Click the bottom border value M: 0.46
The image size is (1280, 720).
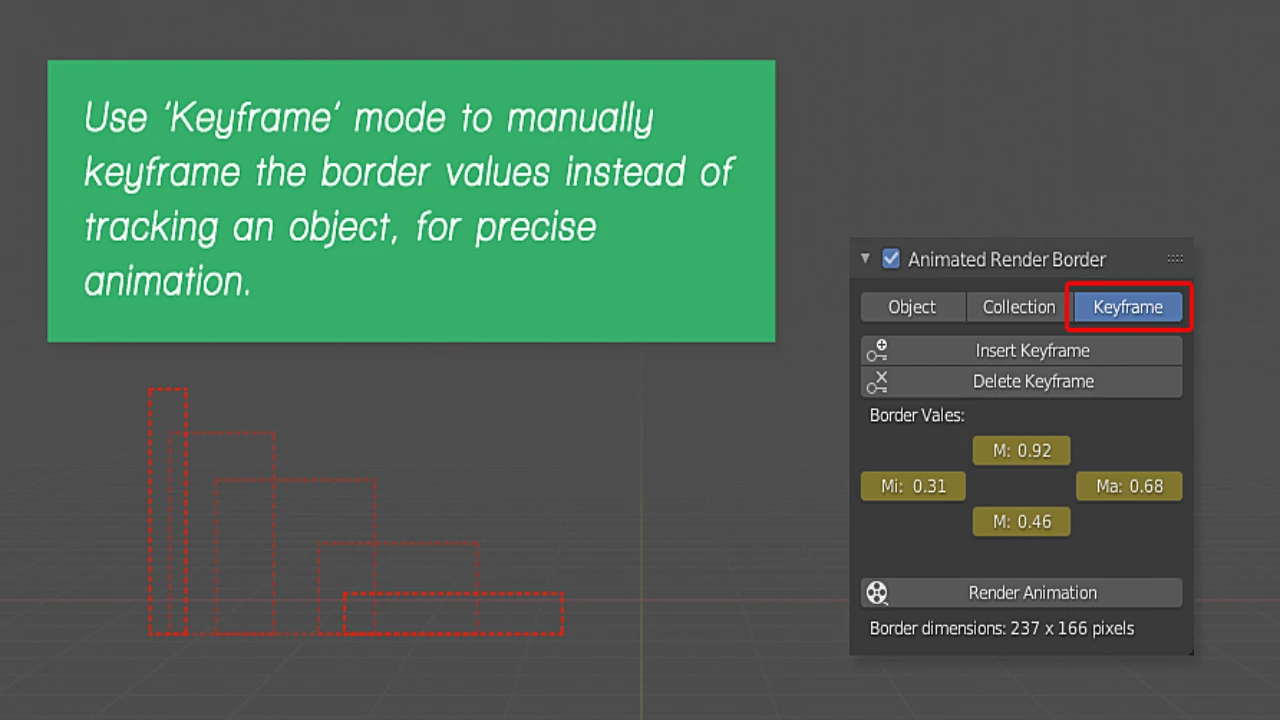[1021, 522]
